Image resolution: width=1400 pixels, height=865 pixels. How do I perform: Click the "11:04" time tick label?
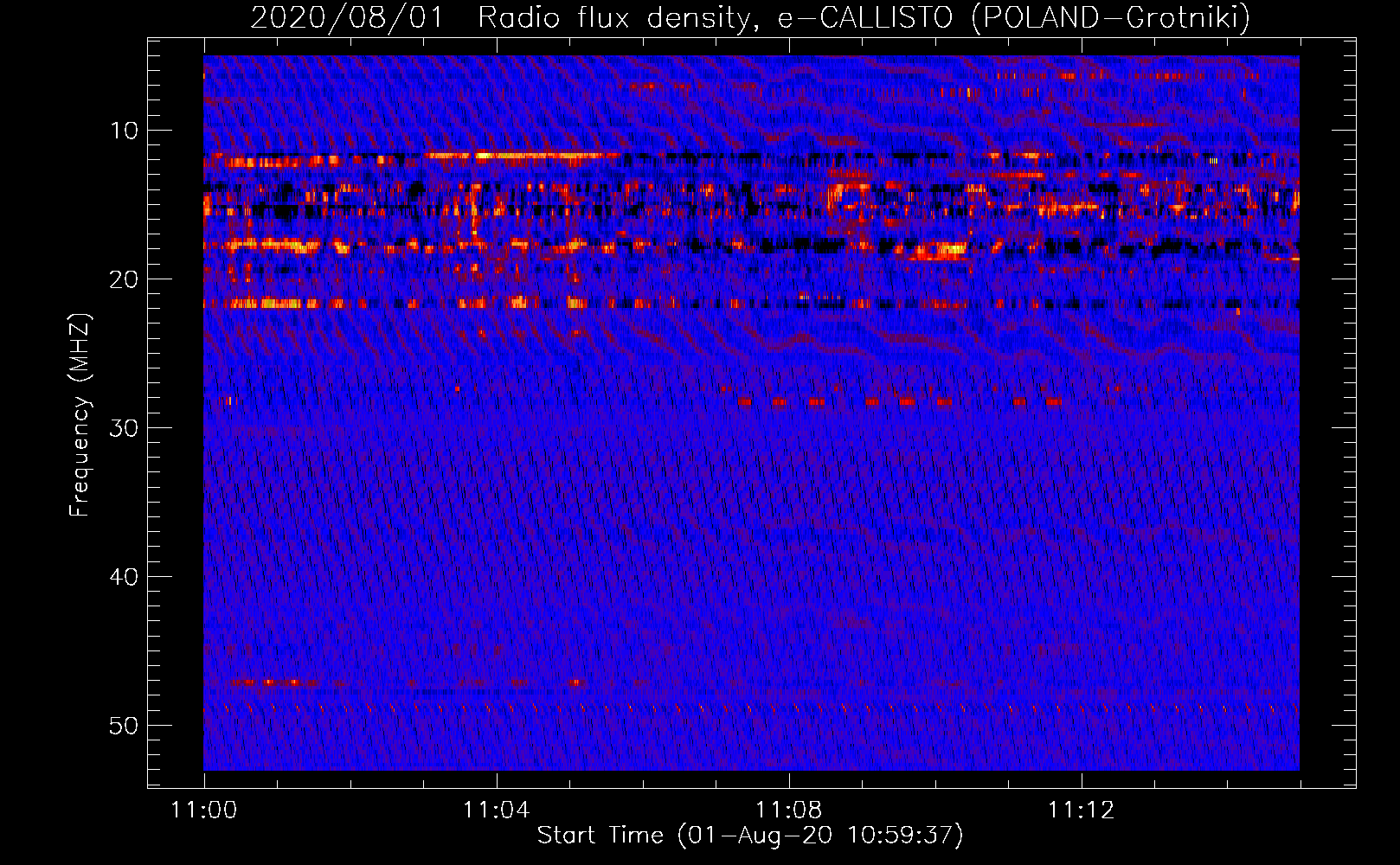pos(496,811)
